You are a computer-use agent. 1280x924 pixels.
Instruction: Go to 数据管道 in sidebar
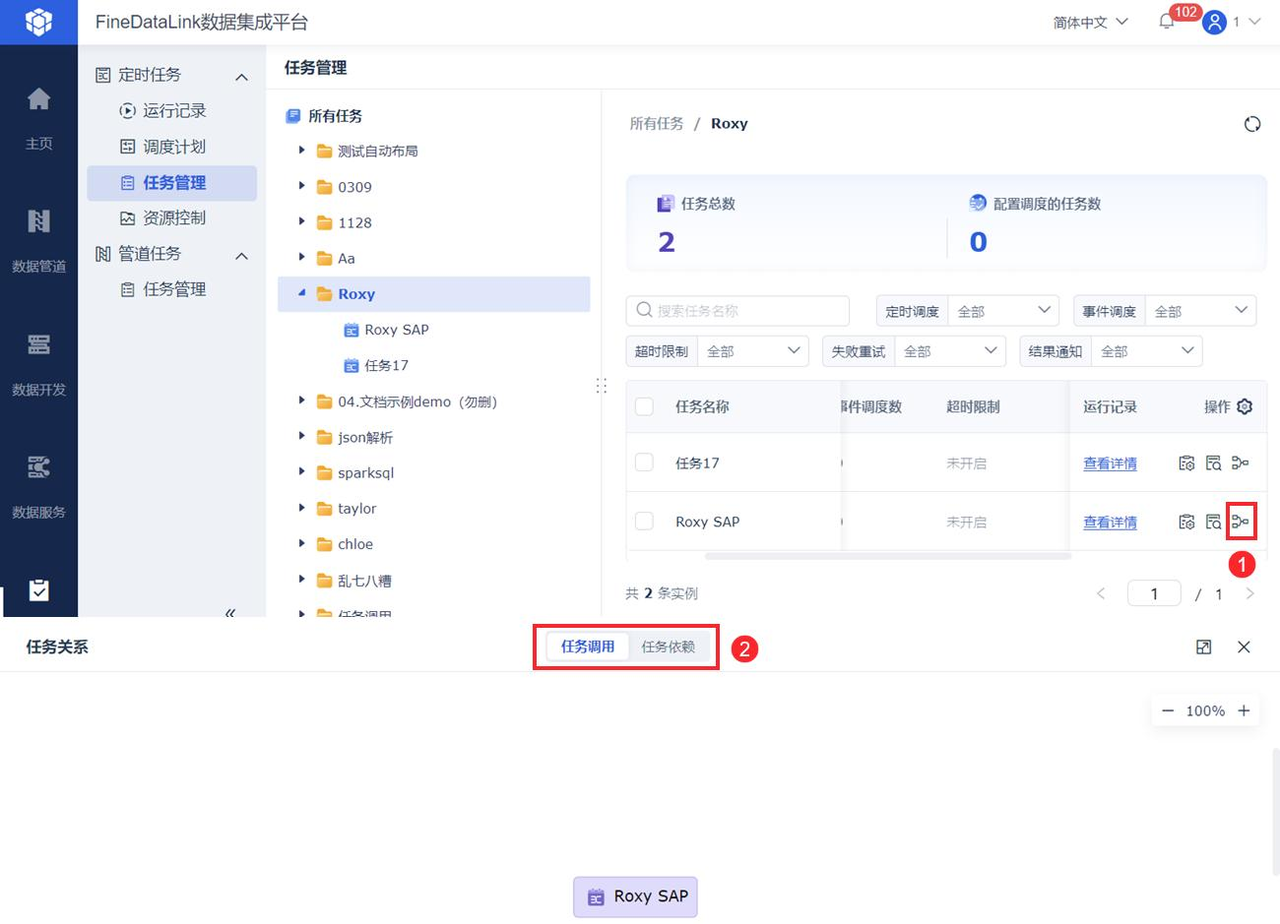point(38,241)
